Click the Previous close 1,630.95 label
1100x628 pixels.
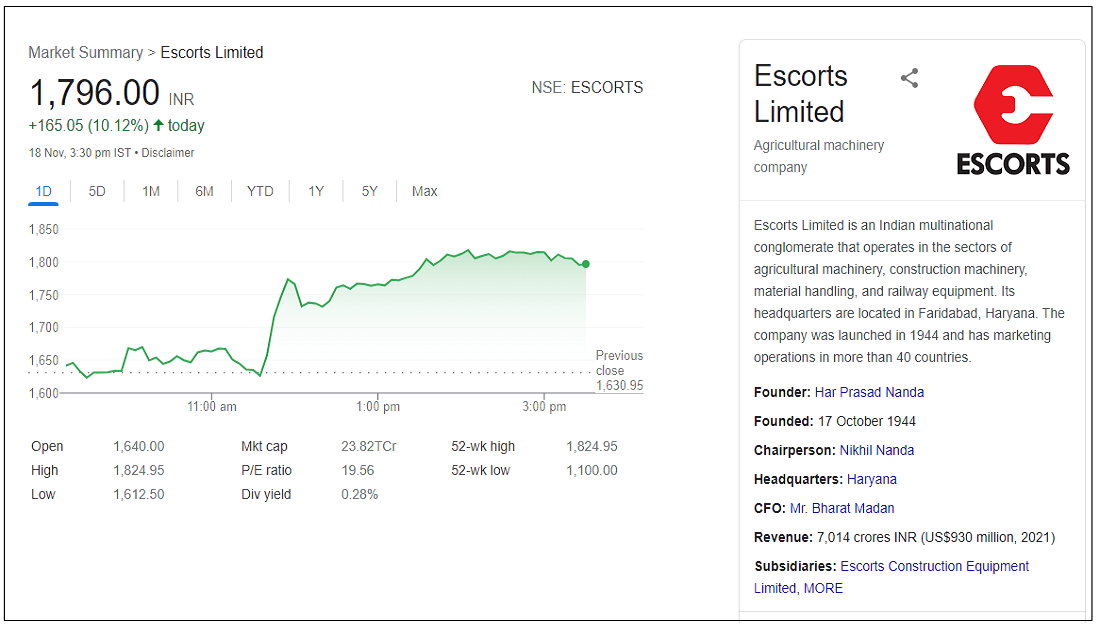619,370
